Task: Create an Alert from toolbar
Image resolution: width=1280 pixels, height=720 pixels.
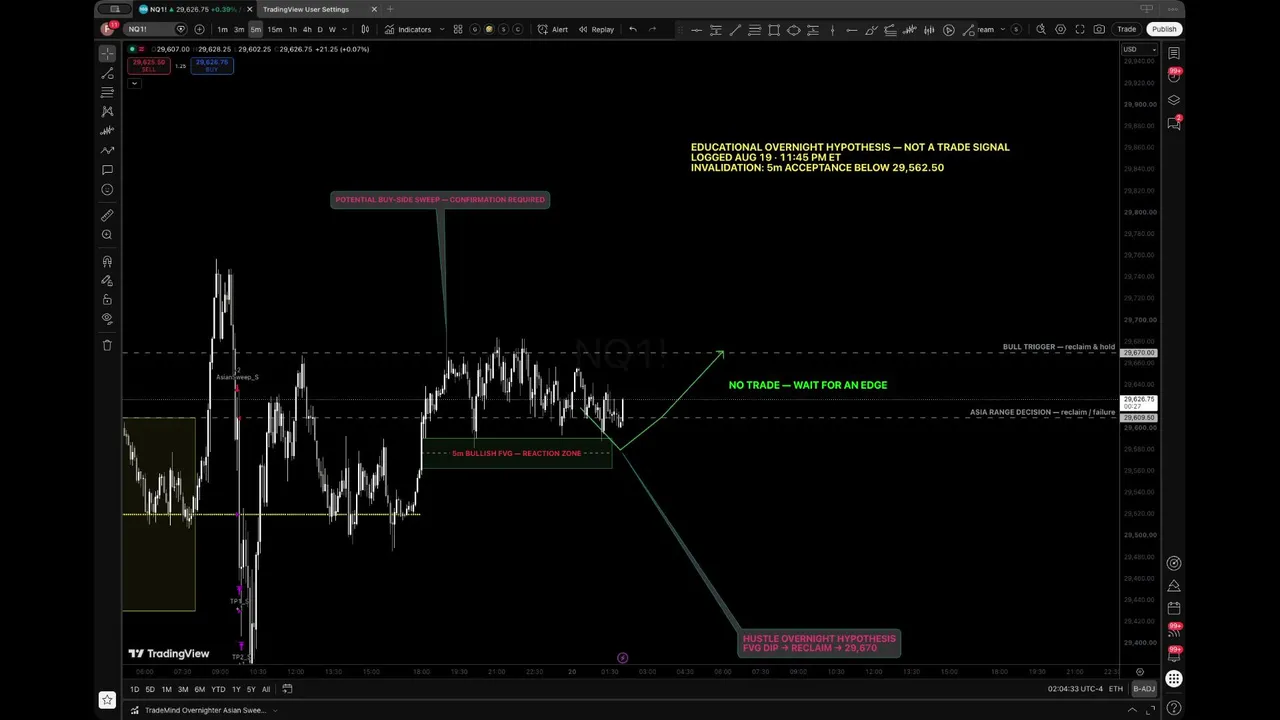Action: click(x=552, y=29)
